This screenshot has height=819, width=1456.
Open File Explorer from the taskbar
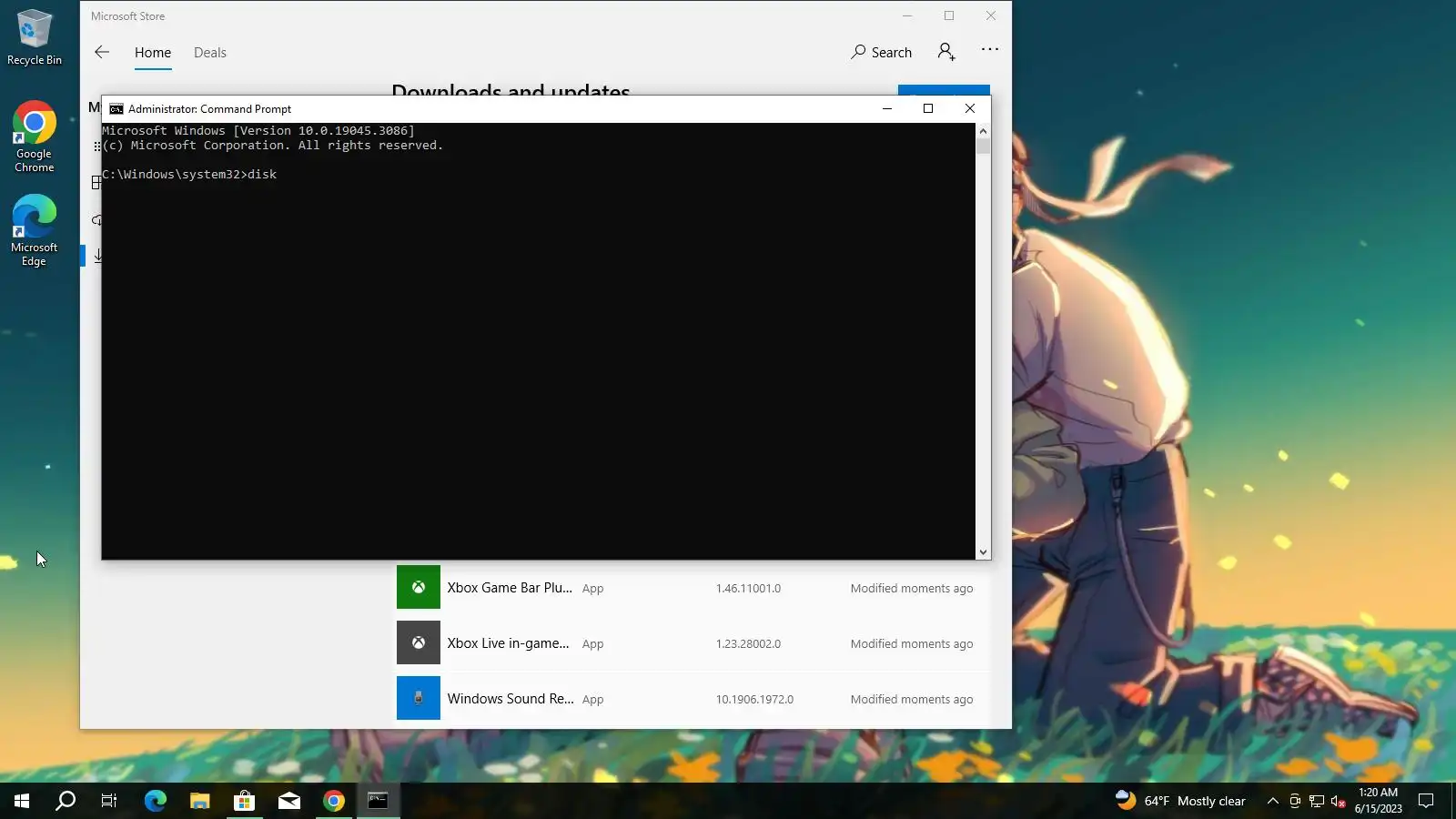pos(200,801)
